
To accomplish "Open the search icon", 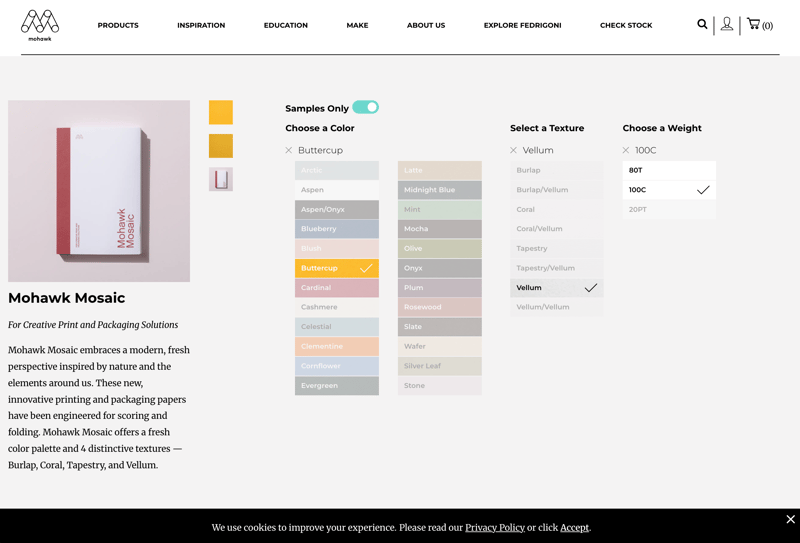I will (x=702, y=24).
